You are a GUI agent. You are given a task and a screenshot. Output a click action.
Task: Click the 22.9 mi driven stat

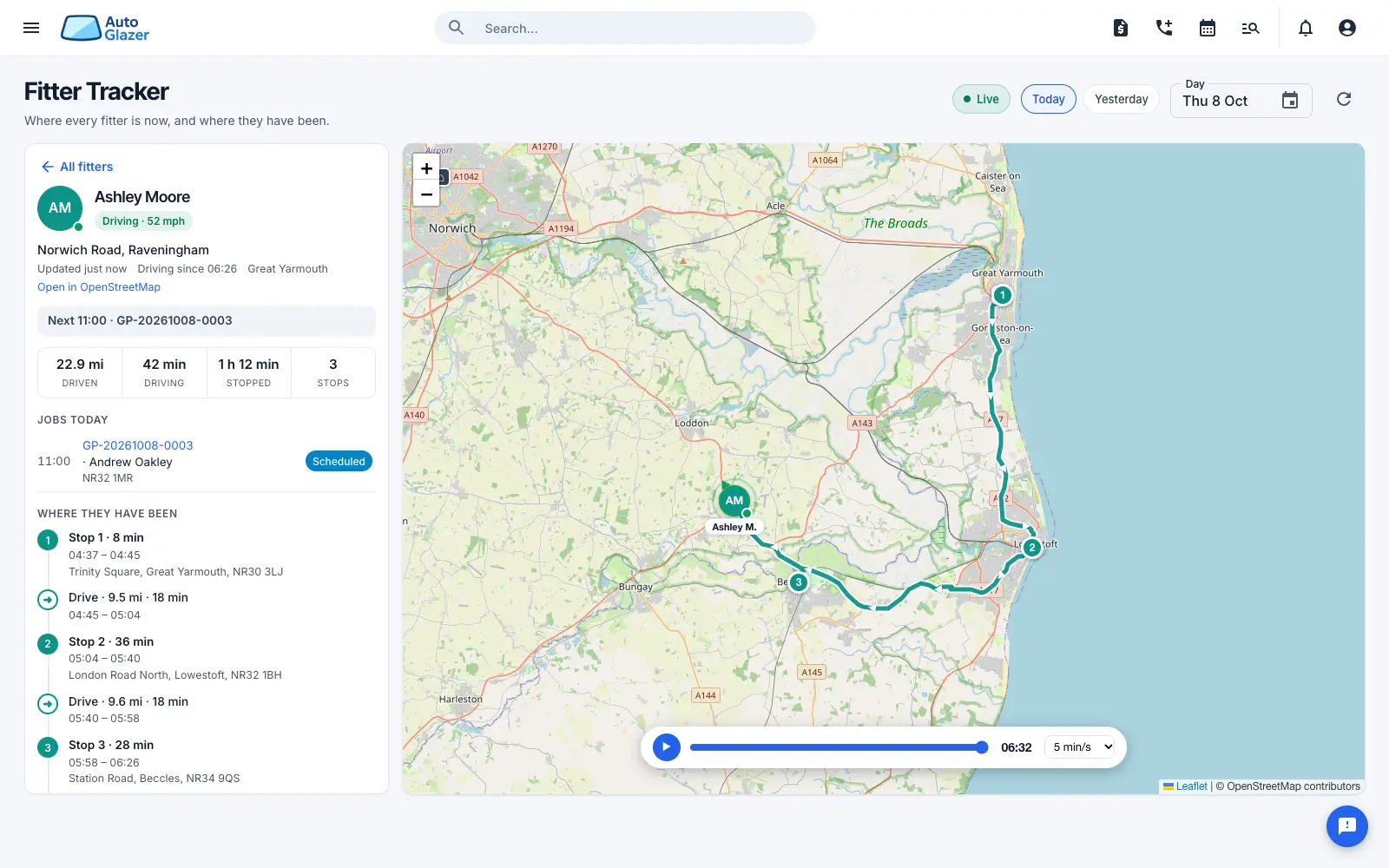80,372
